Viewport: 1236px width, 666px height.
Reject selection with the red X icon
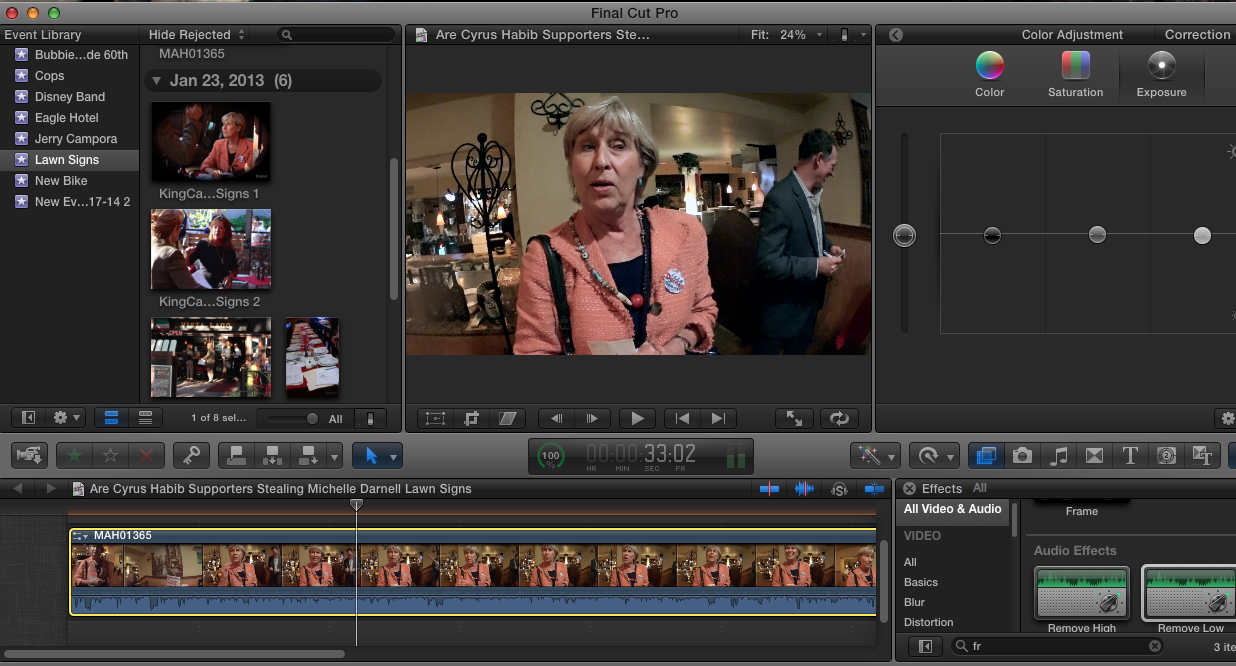[x=147, y=456]
